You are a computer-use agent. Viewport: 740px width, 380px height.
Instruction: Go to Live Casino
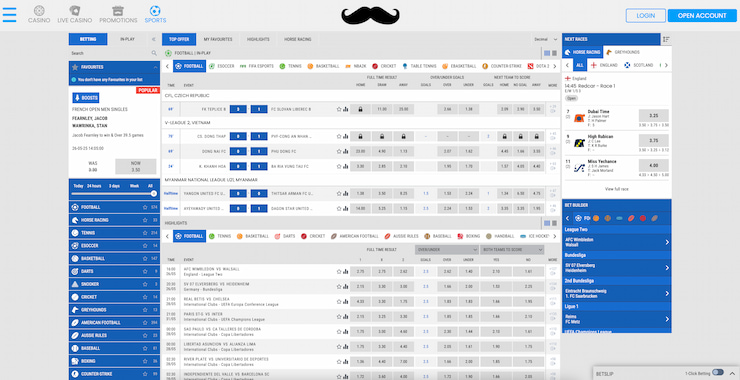[x=75, y=15]
